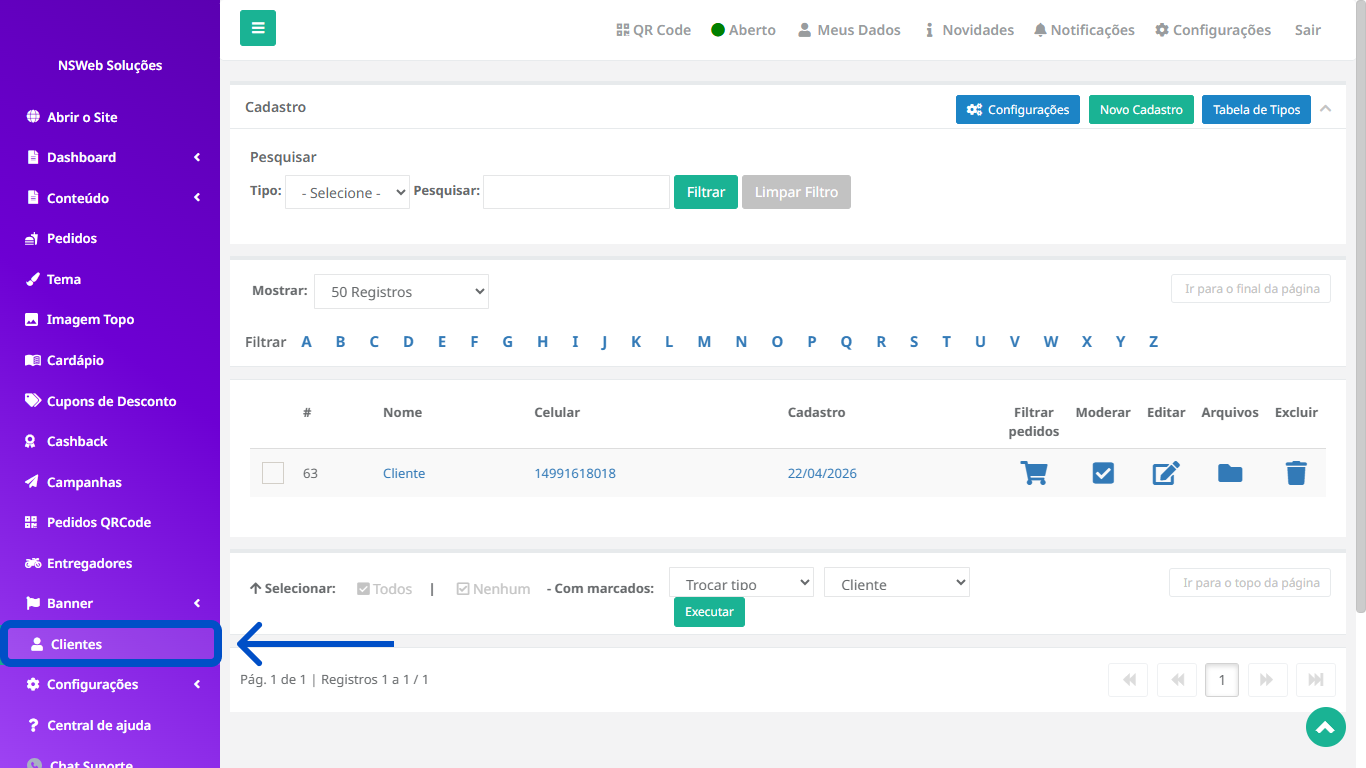Click the green hamburger menu button
This screenshot has width=1366, height=768.
(258, 28)
